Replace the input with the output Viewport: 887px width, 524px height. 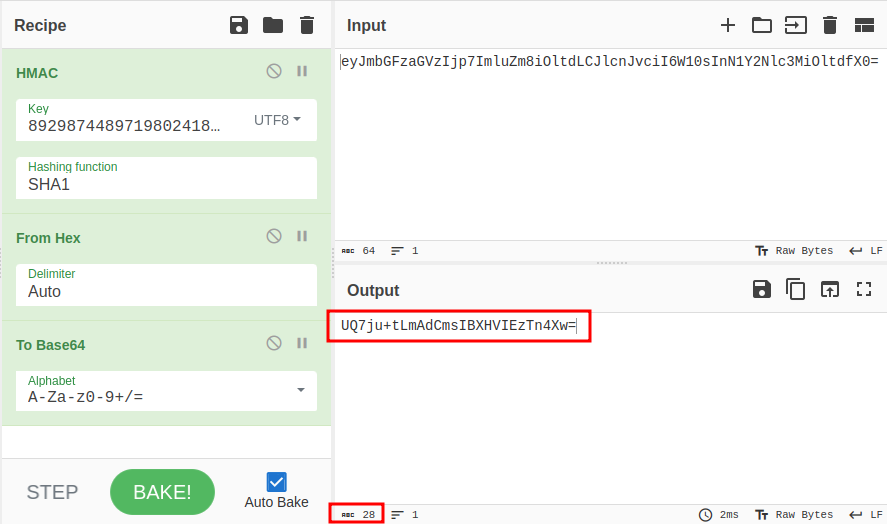click(830, 290)
